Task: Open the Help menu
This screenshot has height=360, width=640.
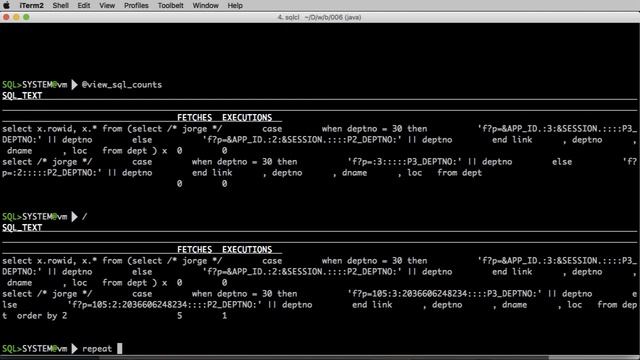Action: [235, 5]
